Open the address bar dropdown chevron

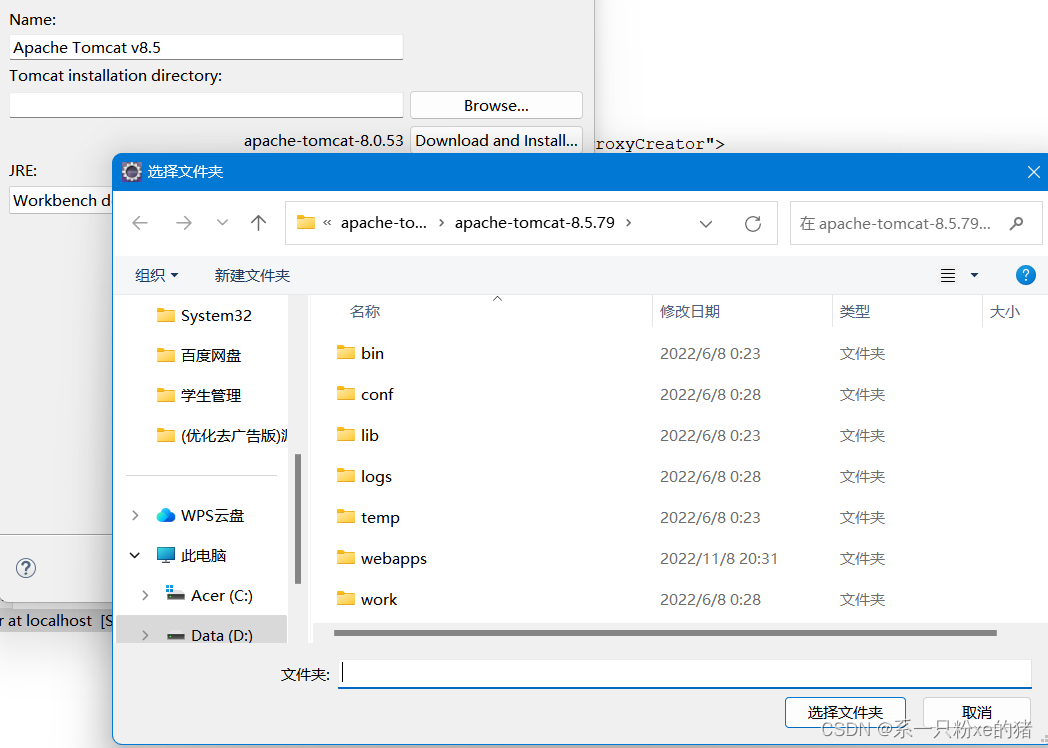pyautogui.click(x=706, y=222)
